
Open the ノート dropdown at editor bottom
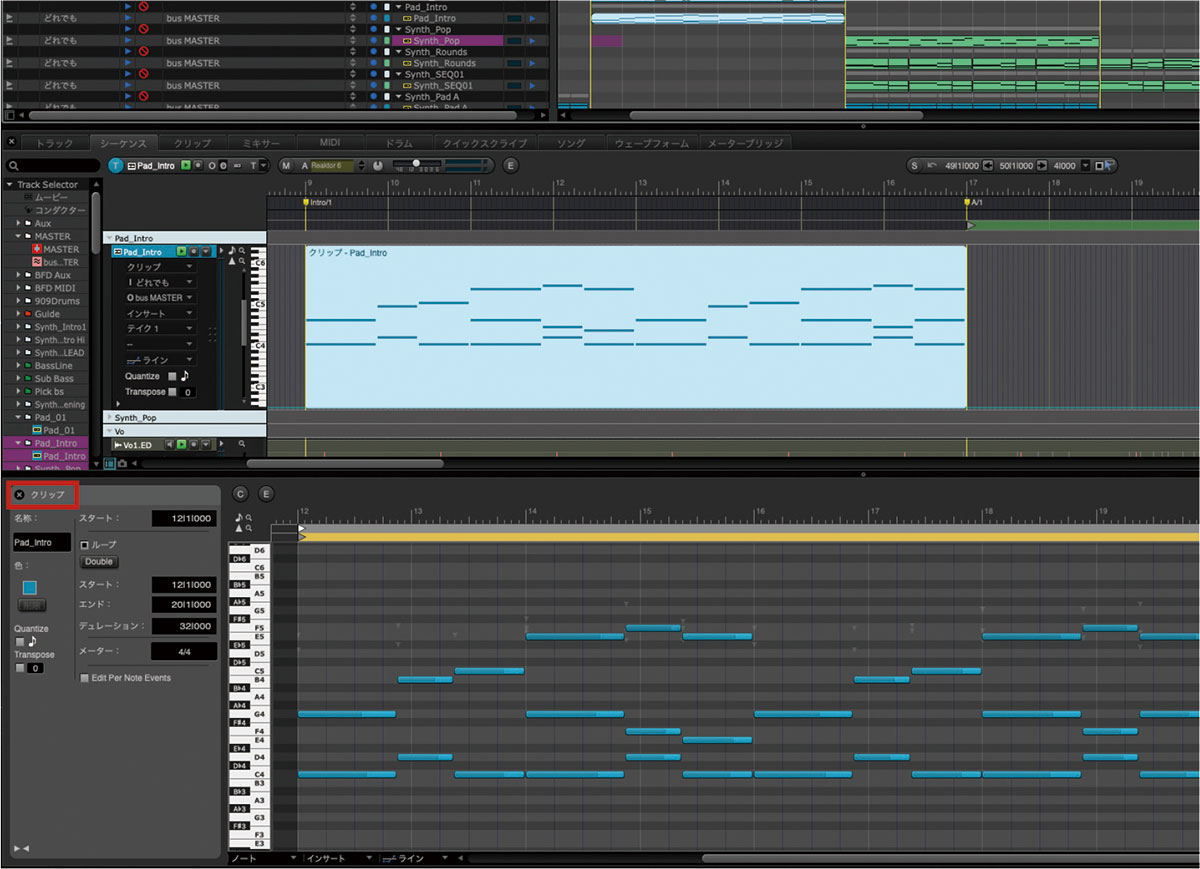[264, 859]
